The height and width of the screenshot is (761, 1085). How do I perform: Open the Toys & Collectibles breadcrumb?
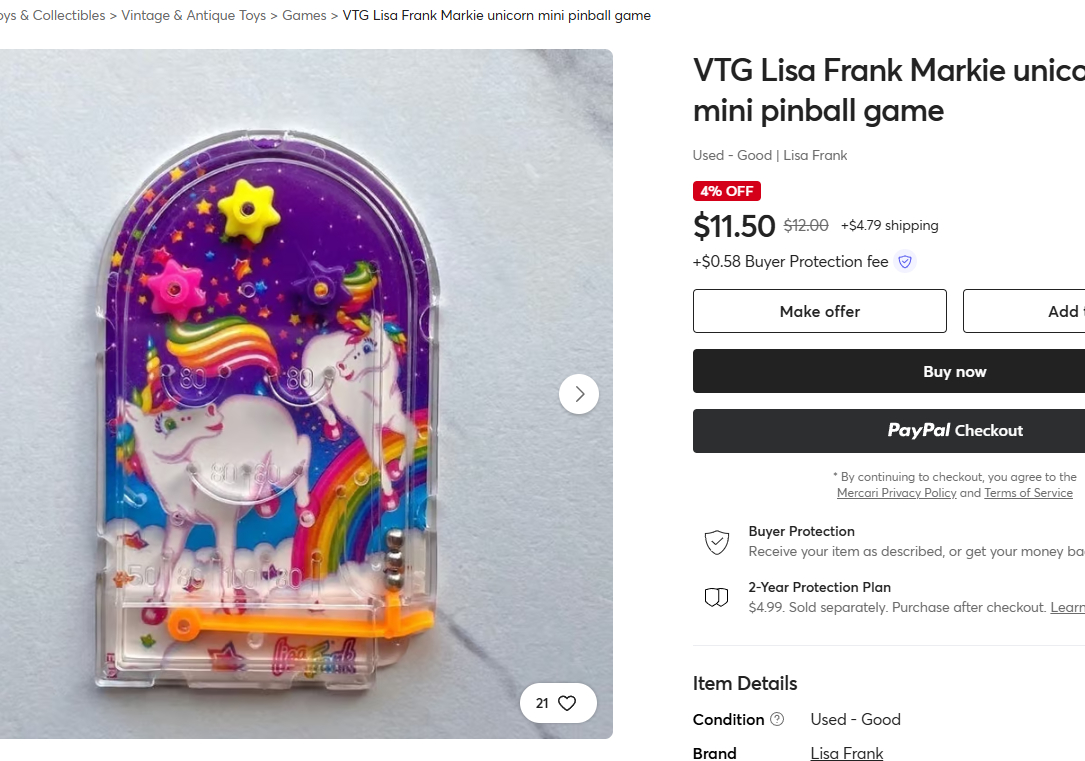point(52,15)
